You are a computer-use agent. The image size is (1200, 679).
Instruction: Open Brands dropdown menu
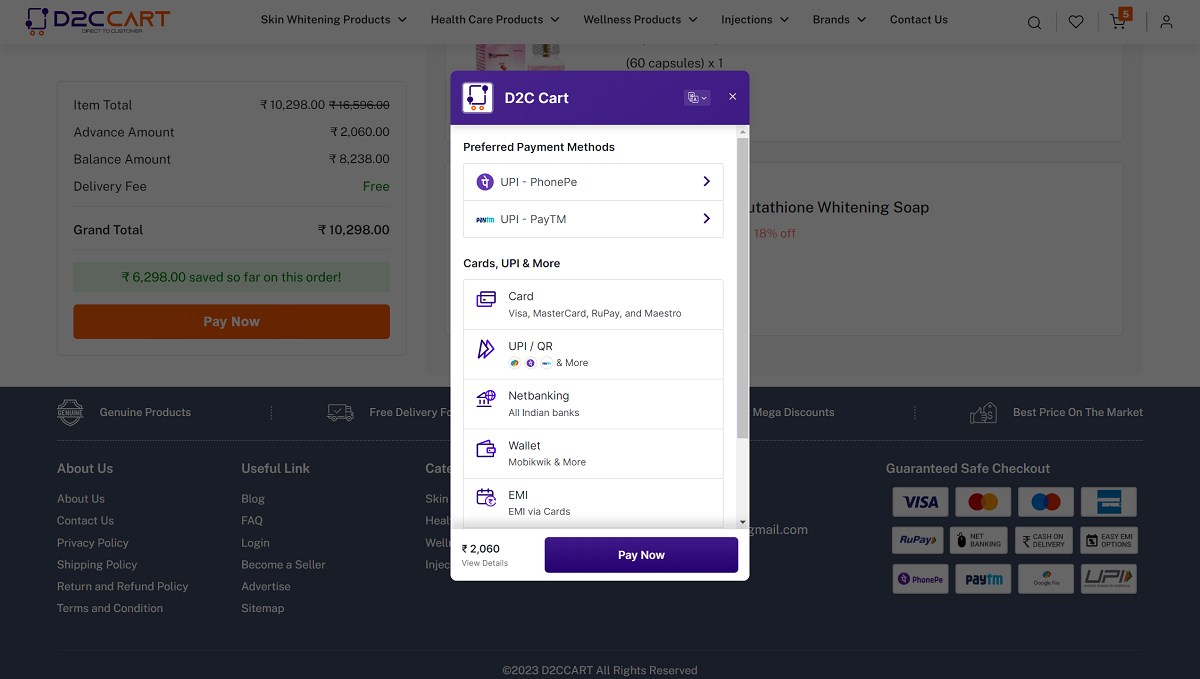pos(839,19)
